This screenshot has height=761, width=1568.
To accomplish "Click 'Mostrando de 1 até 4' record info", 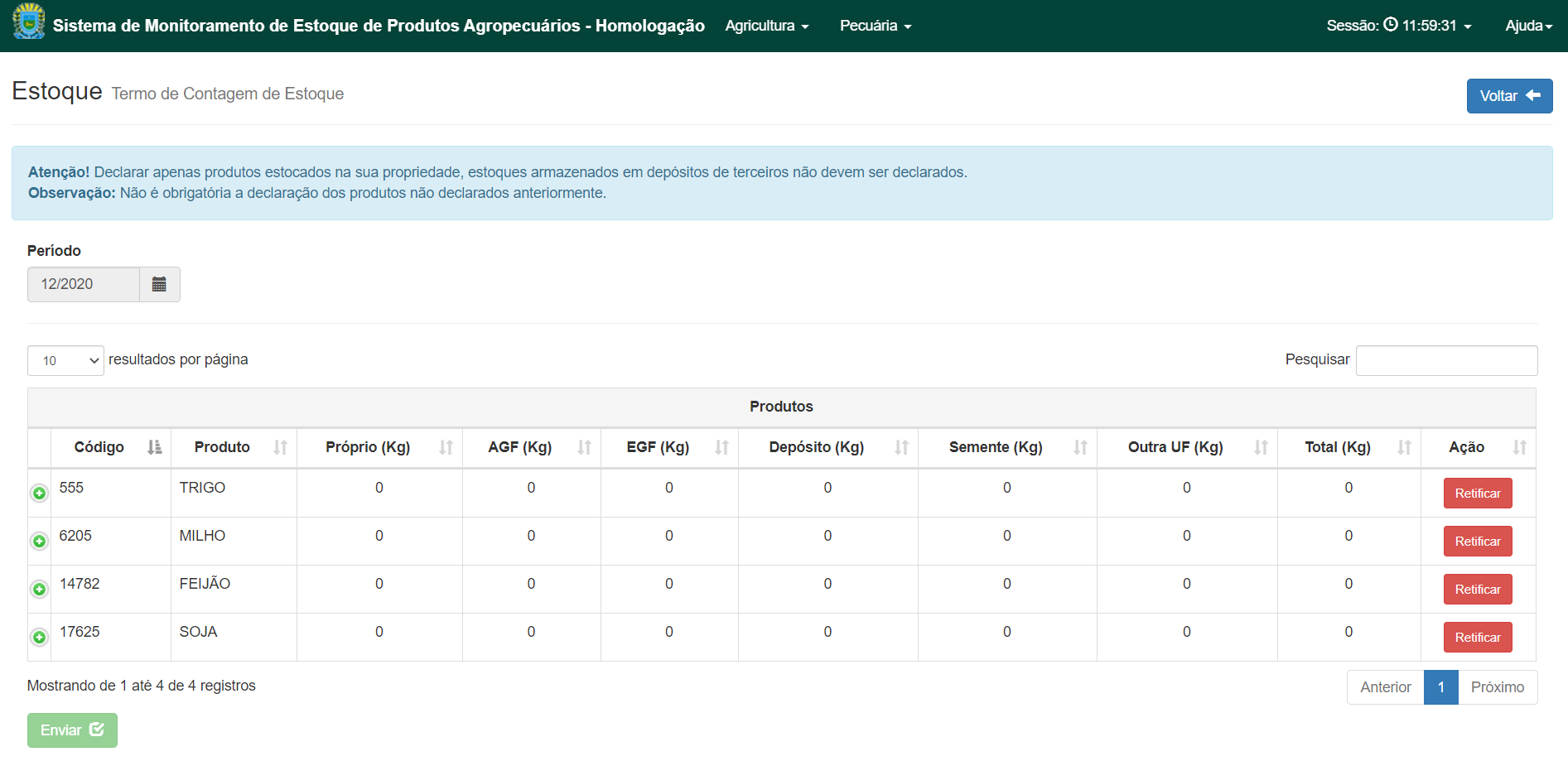I will click(x=141, y=686).
